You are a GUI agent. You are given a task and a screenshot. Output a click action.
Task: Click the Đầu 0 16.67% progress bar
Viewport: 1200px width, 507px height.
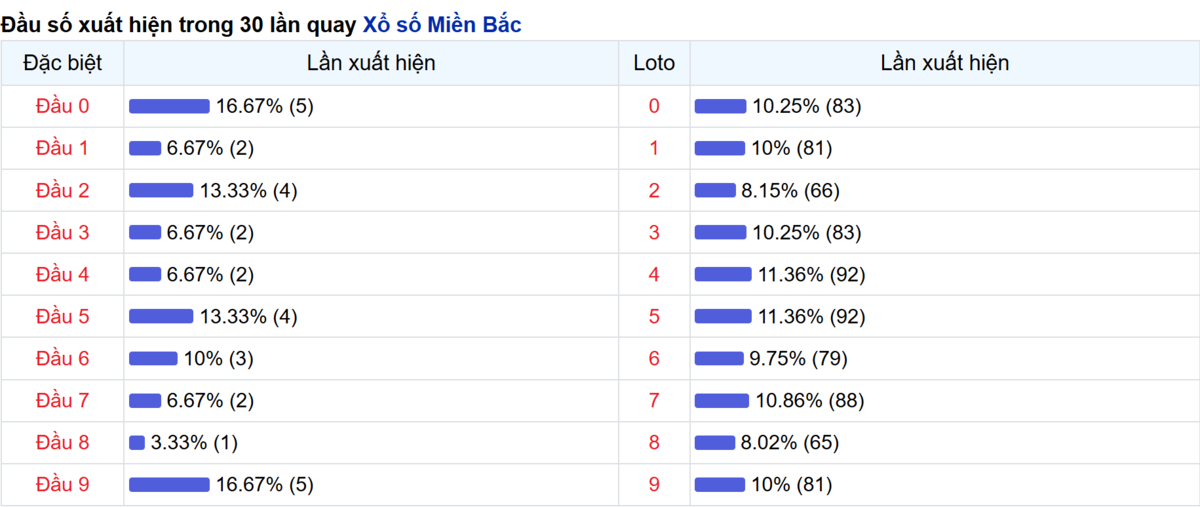coord(169,106)
